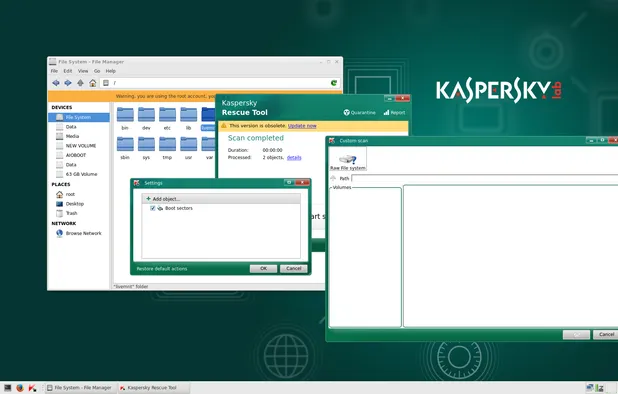
Task: Go back in File Manager toolbar
Action: (56, 83)
